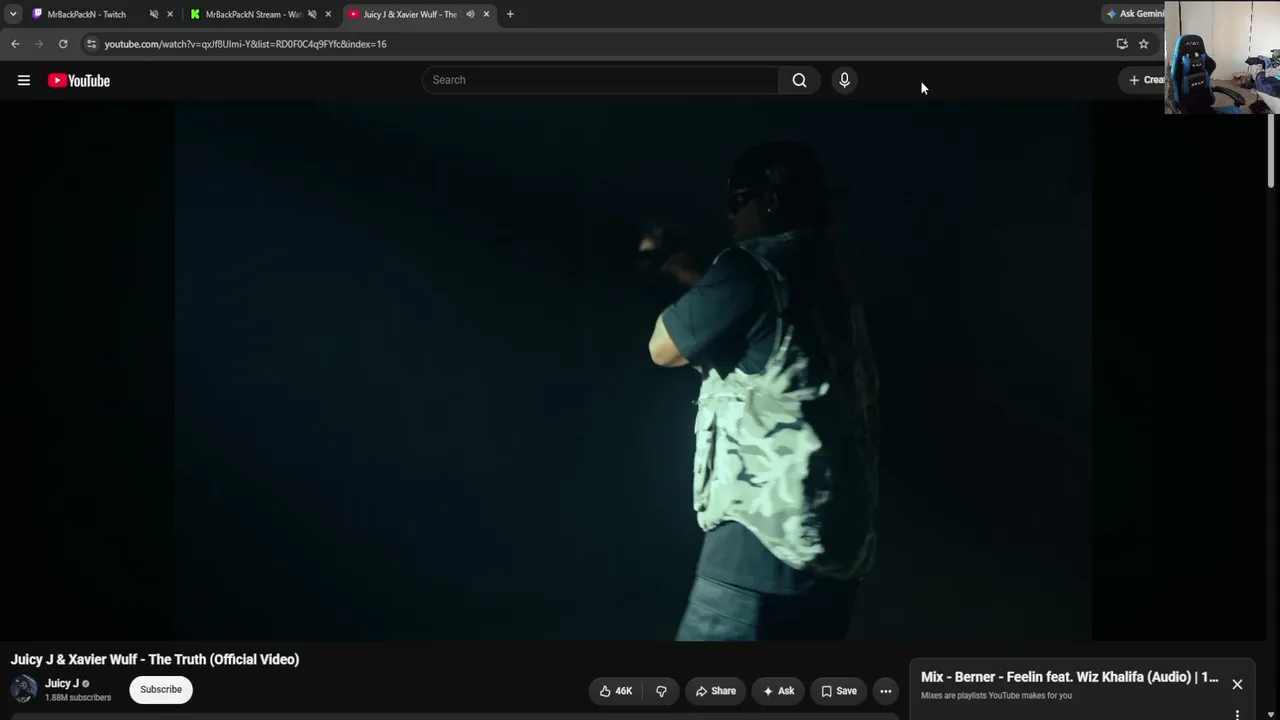The height and width of the screenshot is (720, 1280).
Task: Go forward in browser history
Action: (39, 44)
